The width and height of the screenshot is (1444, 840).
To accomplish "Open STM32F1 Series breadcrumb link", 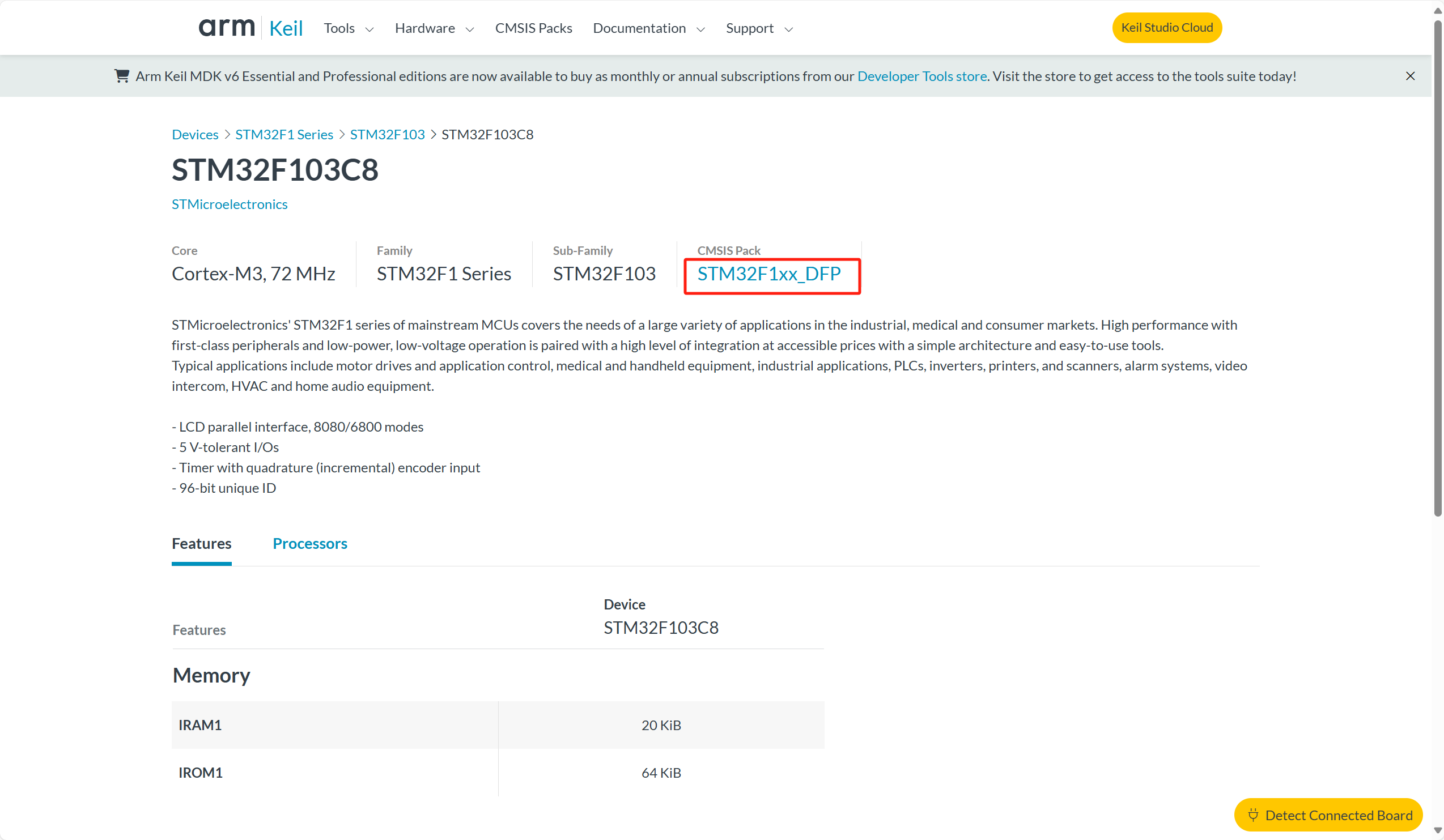I will 284,135.
